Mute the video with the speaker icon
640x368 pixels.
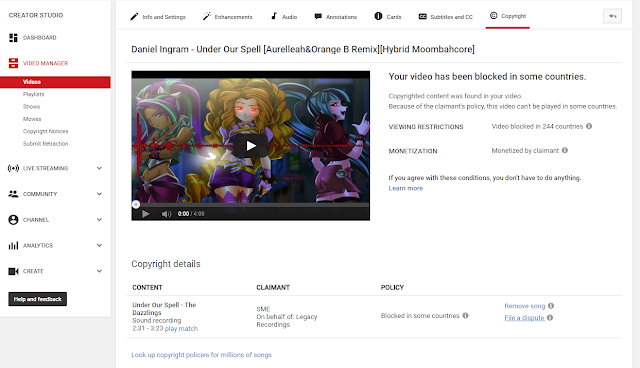[x=166, y=214]
